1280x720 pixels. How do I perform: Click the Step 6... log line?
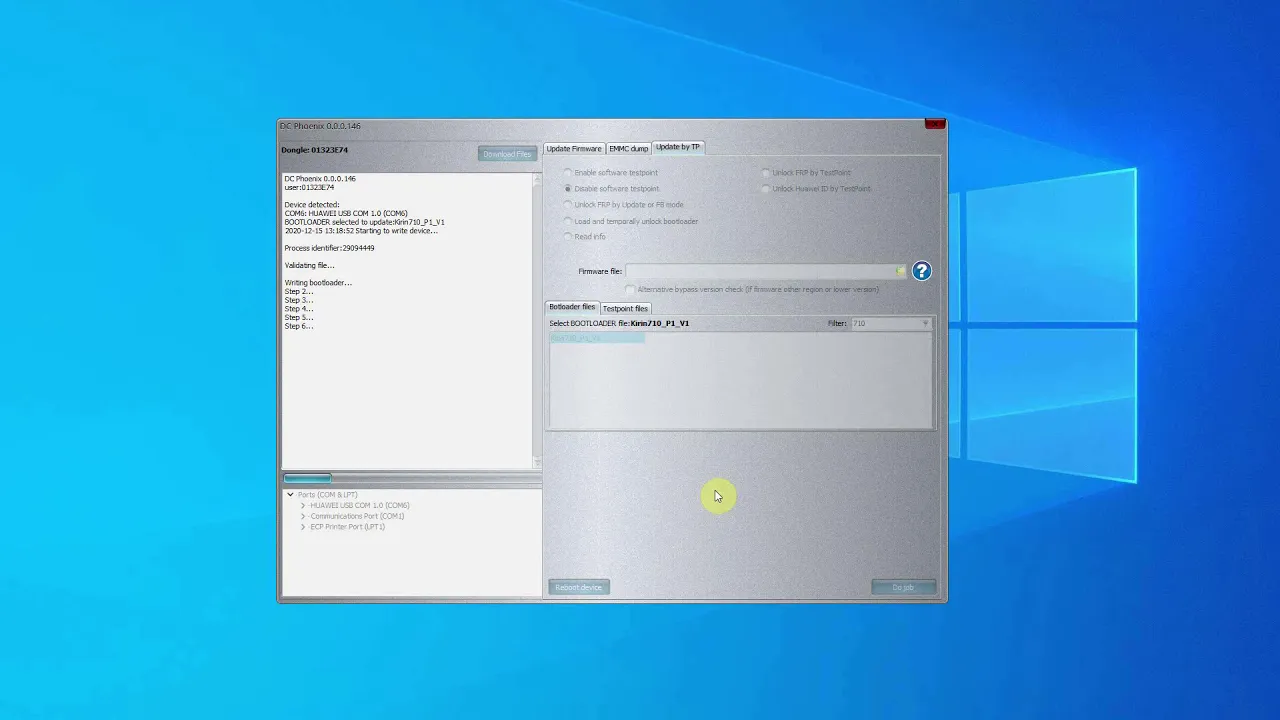tap(299, 326)
